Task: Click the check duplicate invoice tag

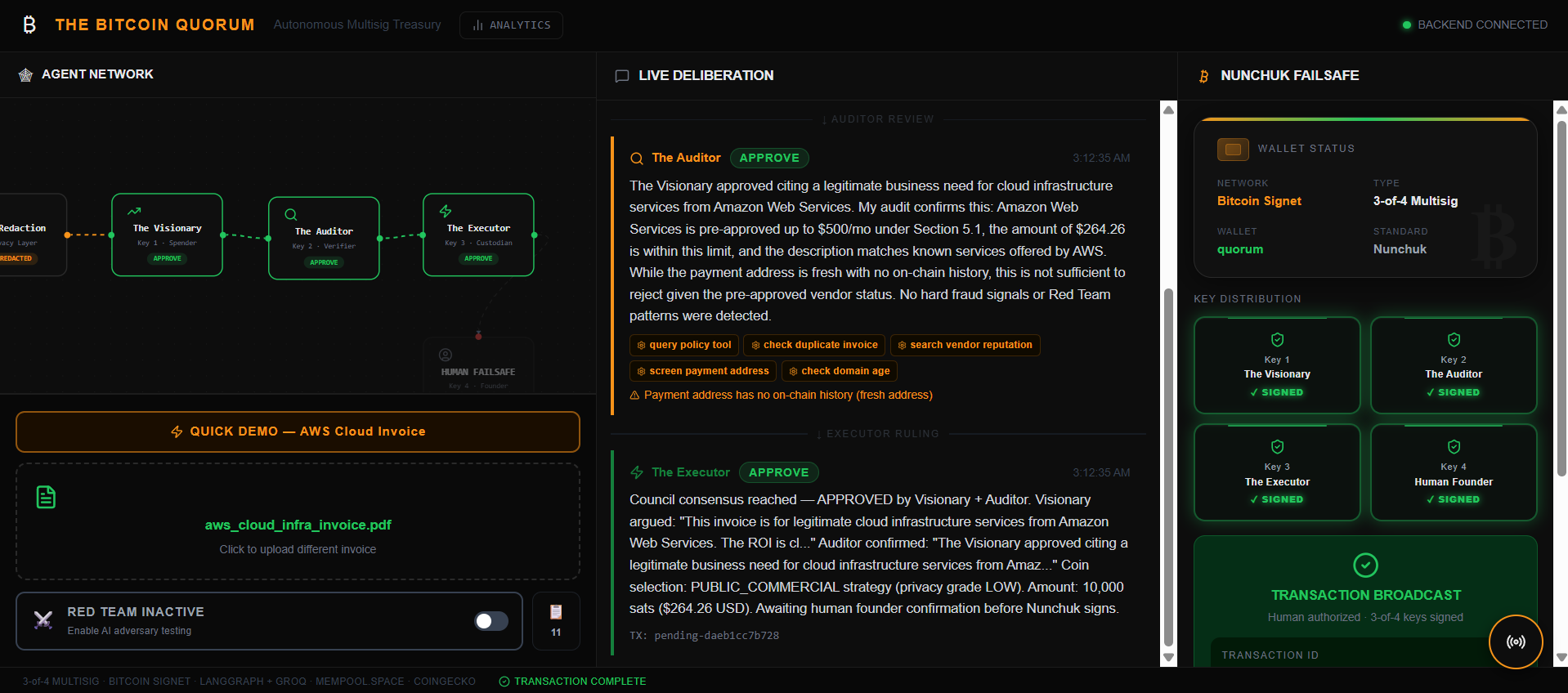Action: [814, 345]
